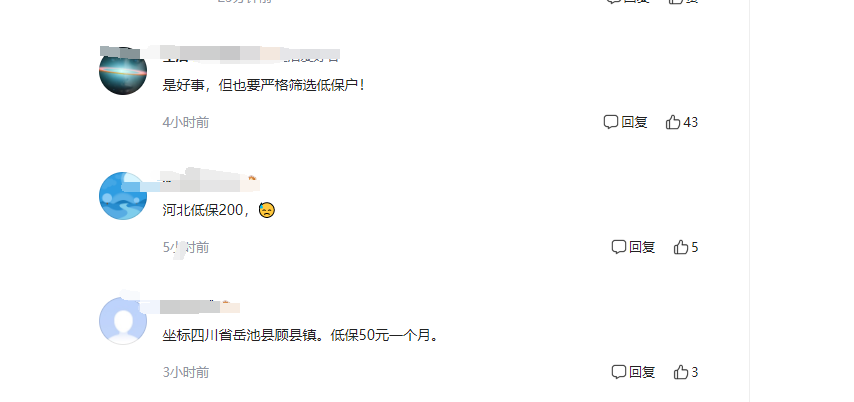Click the blurred username above 河北低保200 comment
This screenshot has width=854, height=402.
click(210, 181)
